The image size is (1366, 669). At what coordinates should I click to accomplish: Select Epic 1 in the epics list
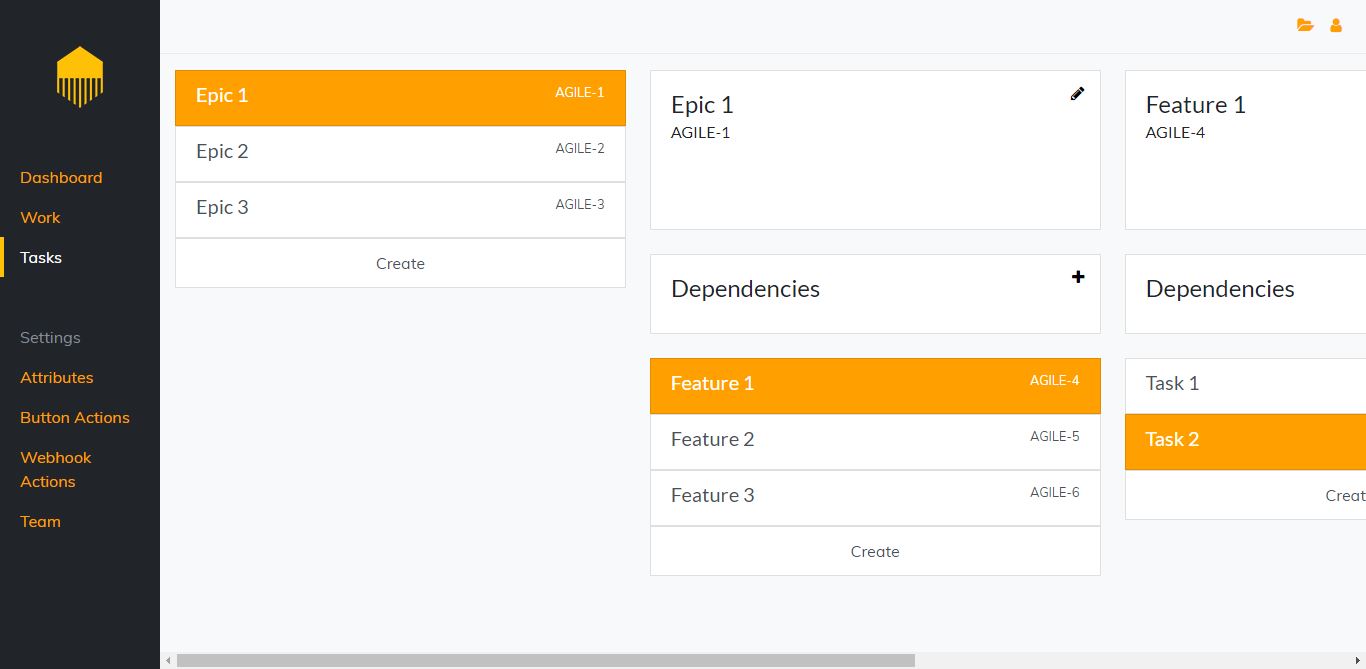[x=400, y=98]
